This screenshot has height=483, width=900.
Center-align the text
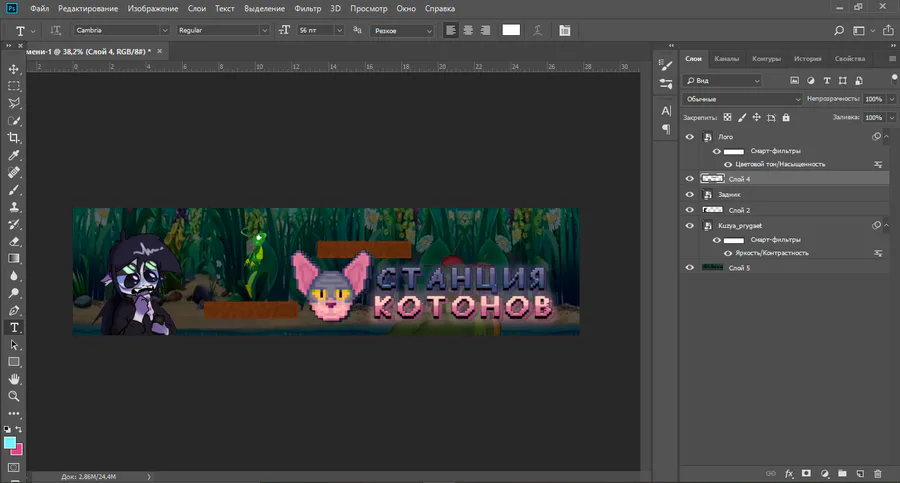[467, 30]
